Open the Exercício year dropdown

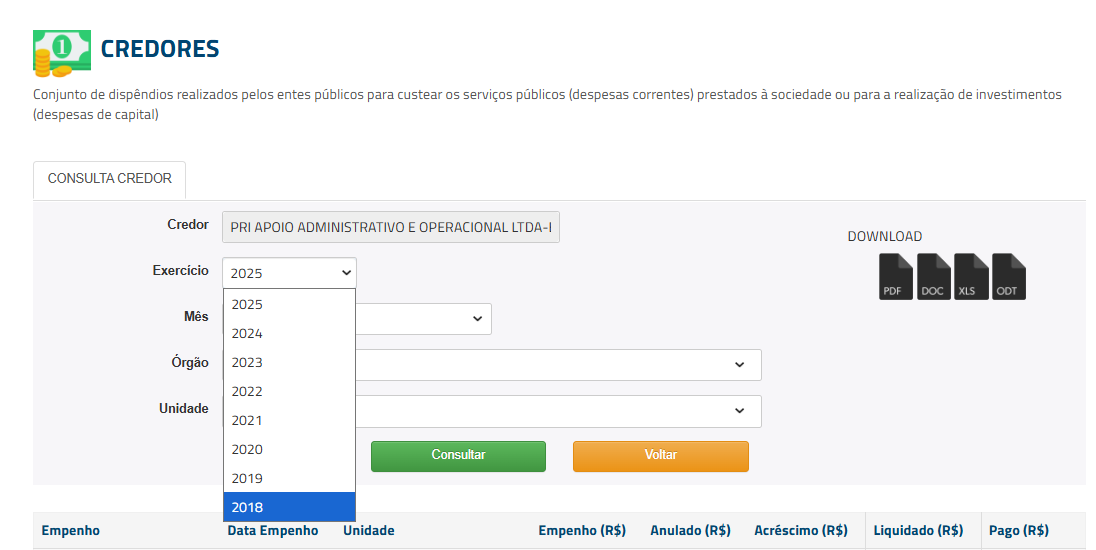pos(289,272)
